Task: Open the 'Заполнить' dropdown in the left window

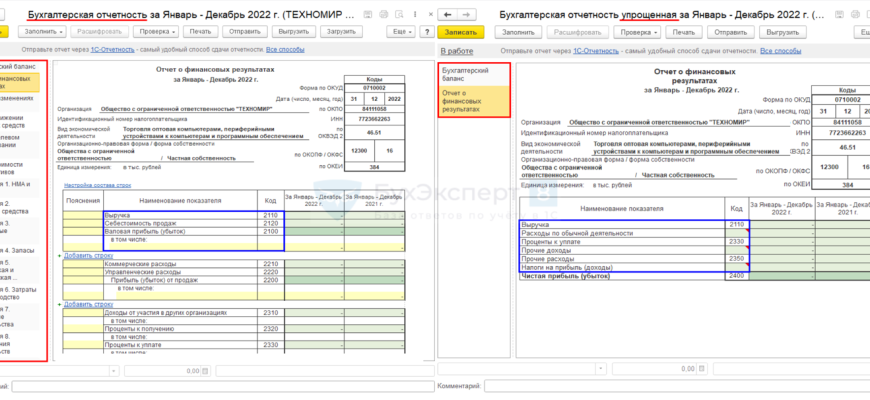Action: coord(43,32)
